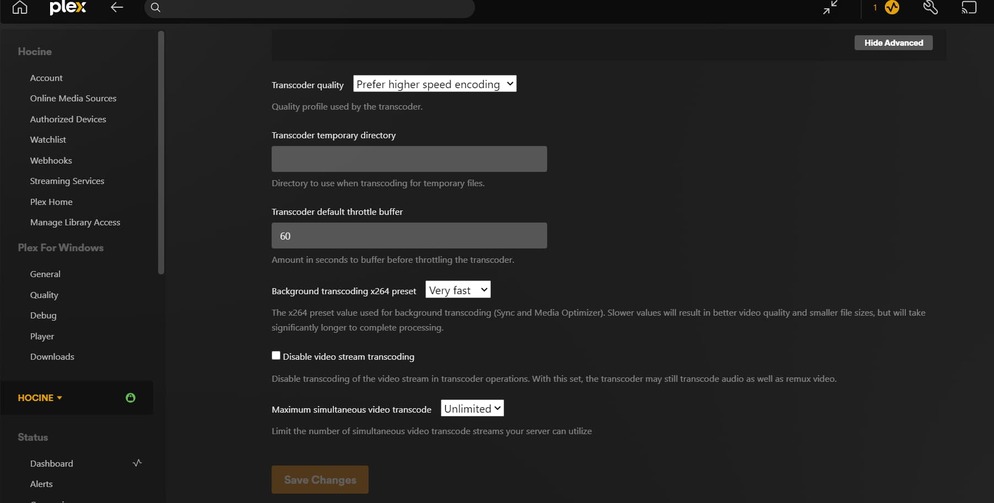Open Background transcoding x264 preset dropdown
Viewport: 994px width, 503px height.
coord(458,290)
